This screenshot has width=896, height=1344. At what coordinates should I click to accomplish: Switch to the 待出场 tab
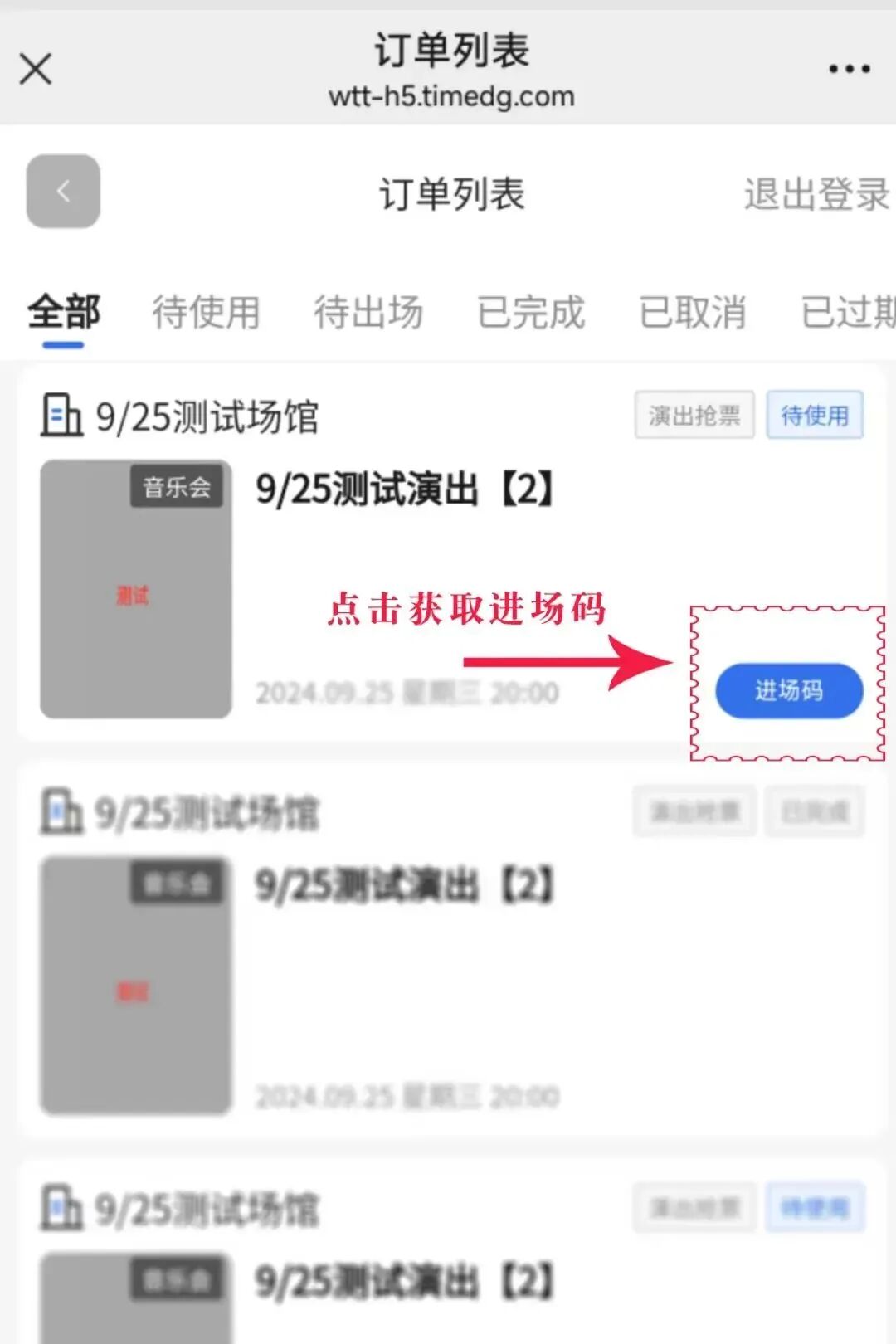point(368,313)
